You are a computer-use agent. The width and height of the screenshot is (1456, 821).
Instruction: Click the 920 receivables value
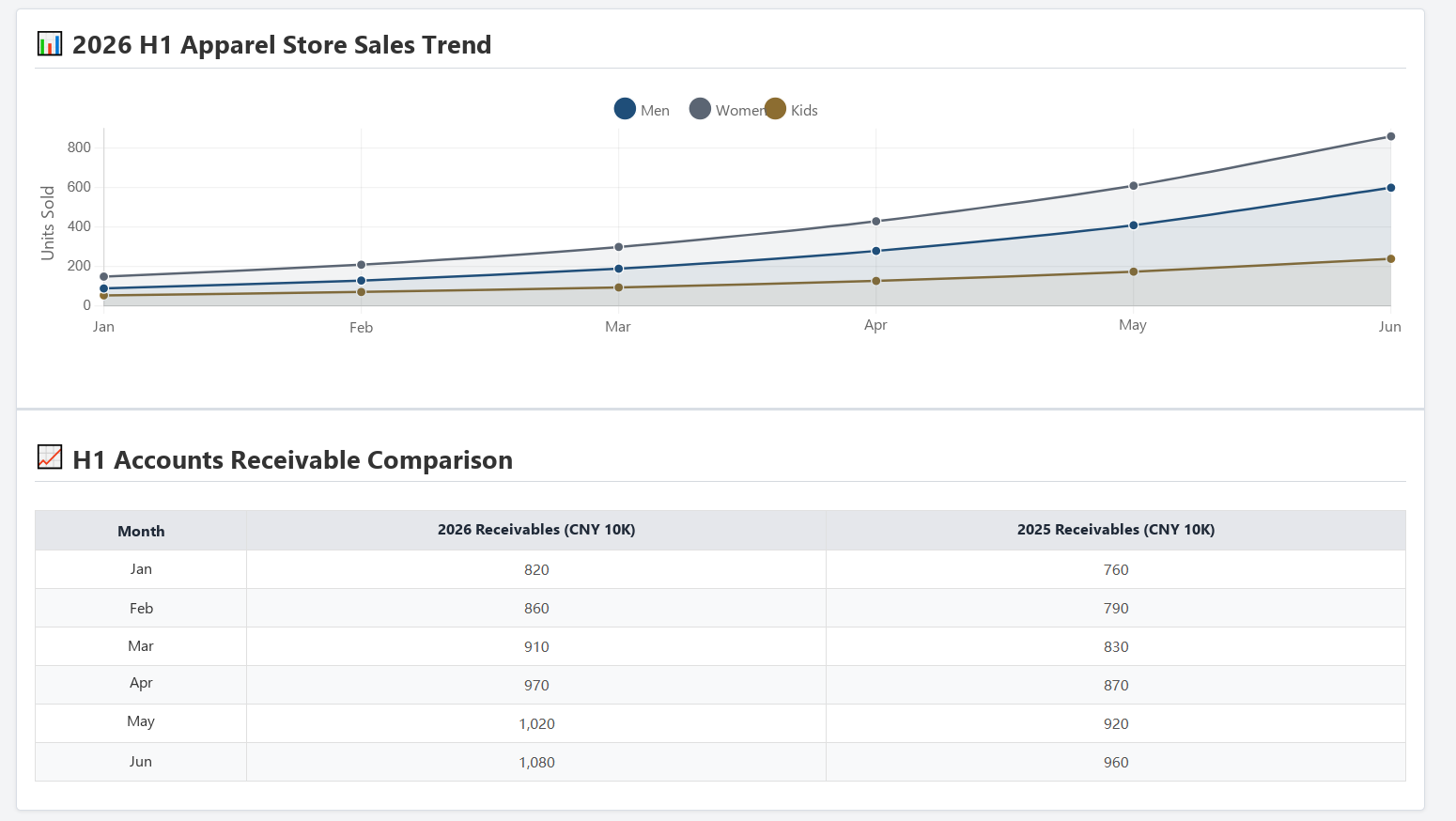coord(1116,724)
